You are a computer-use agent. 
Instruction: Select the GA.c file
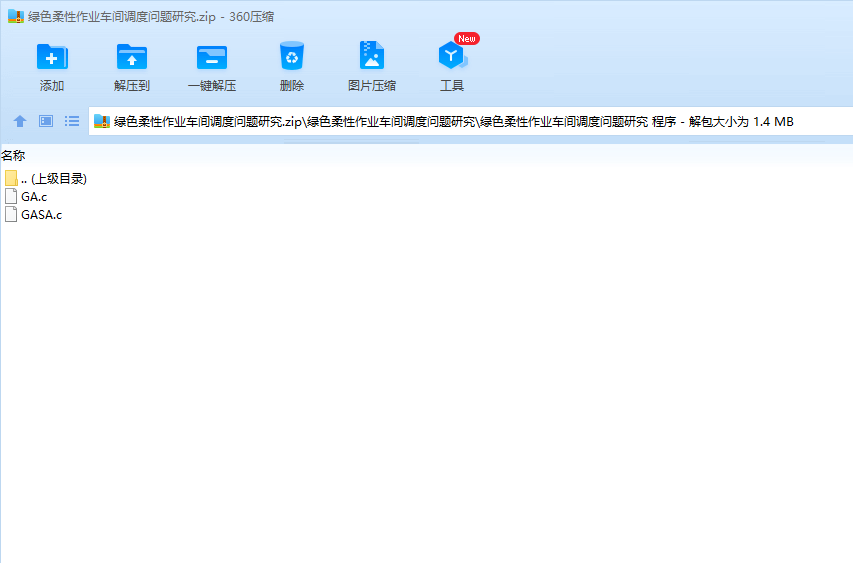26,196
